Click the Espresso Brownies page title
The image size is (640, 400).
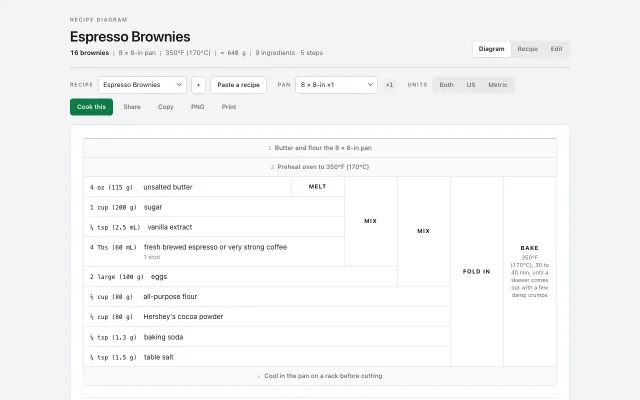(x=130, y=37)
